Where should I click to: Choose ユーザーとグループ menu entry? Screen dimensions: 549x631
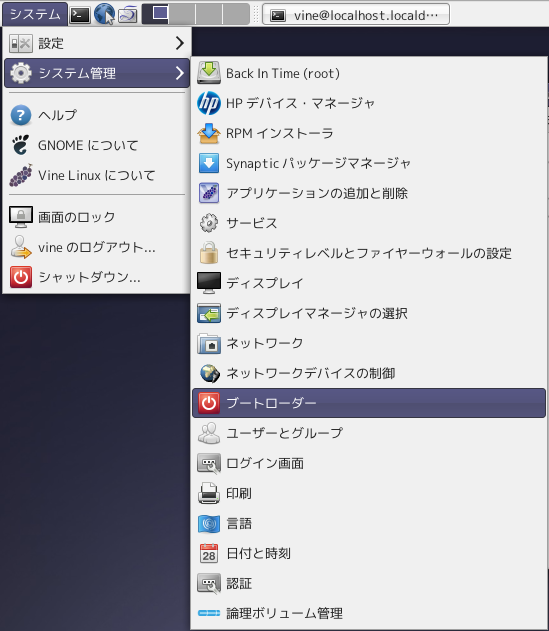pyautogui.click(x=369, y=433)
